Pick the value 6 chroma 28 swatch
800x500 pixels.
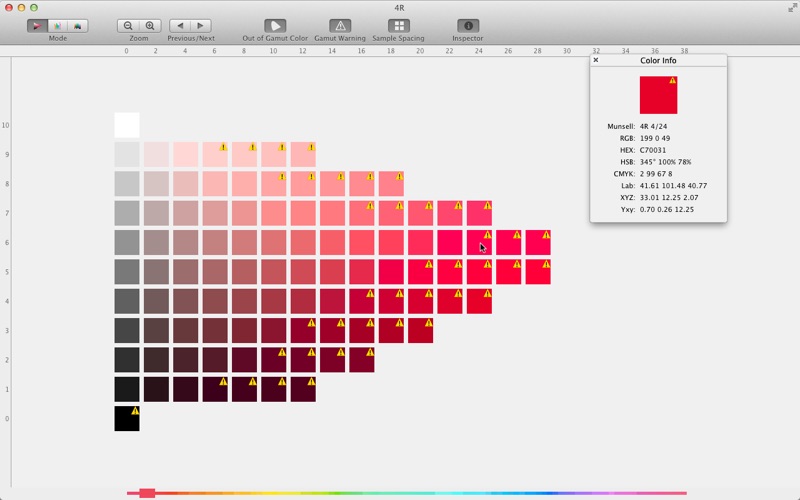(538, 243)
